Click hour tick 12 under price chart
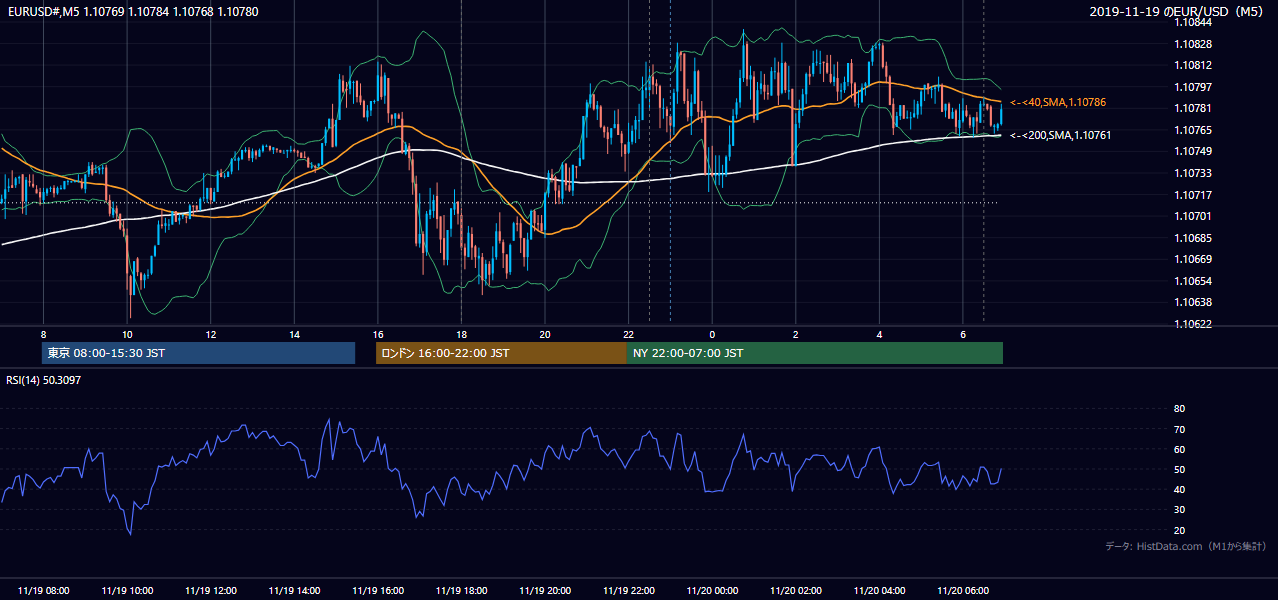This screenshot has height=600, width=1278. tap(211, 334)
